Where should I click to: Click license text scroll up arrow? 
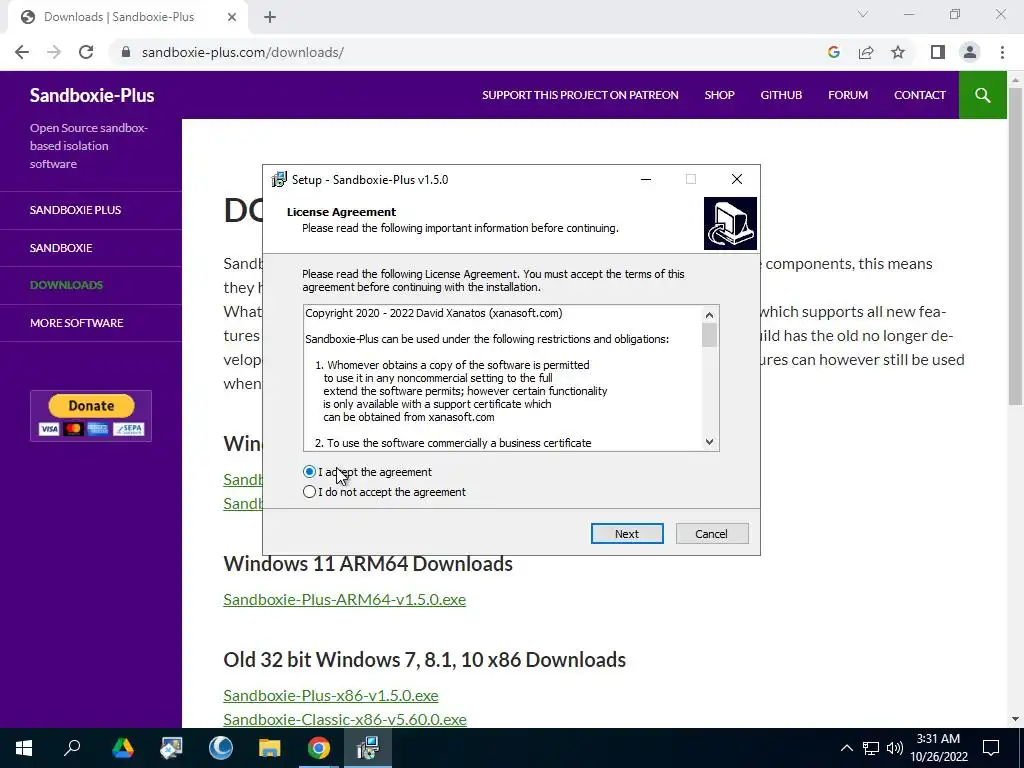coord(709,315)
